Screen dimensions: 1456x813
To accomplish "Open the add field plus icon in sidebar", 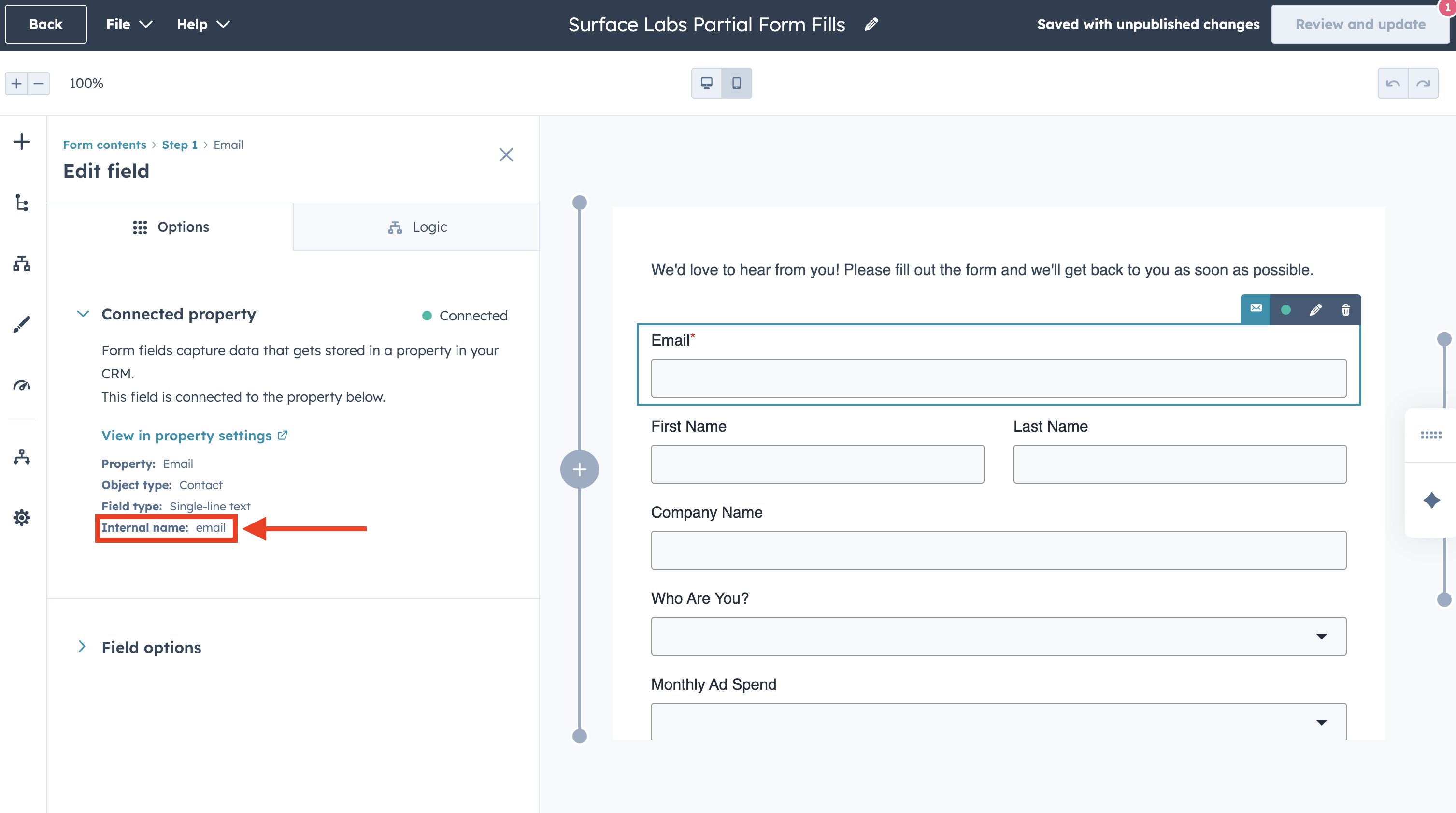I will [21, 141].
